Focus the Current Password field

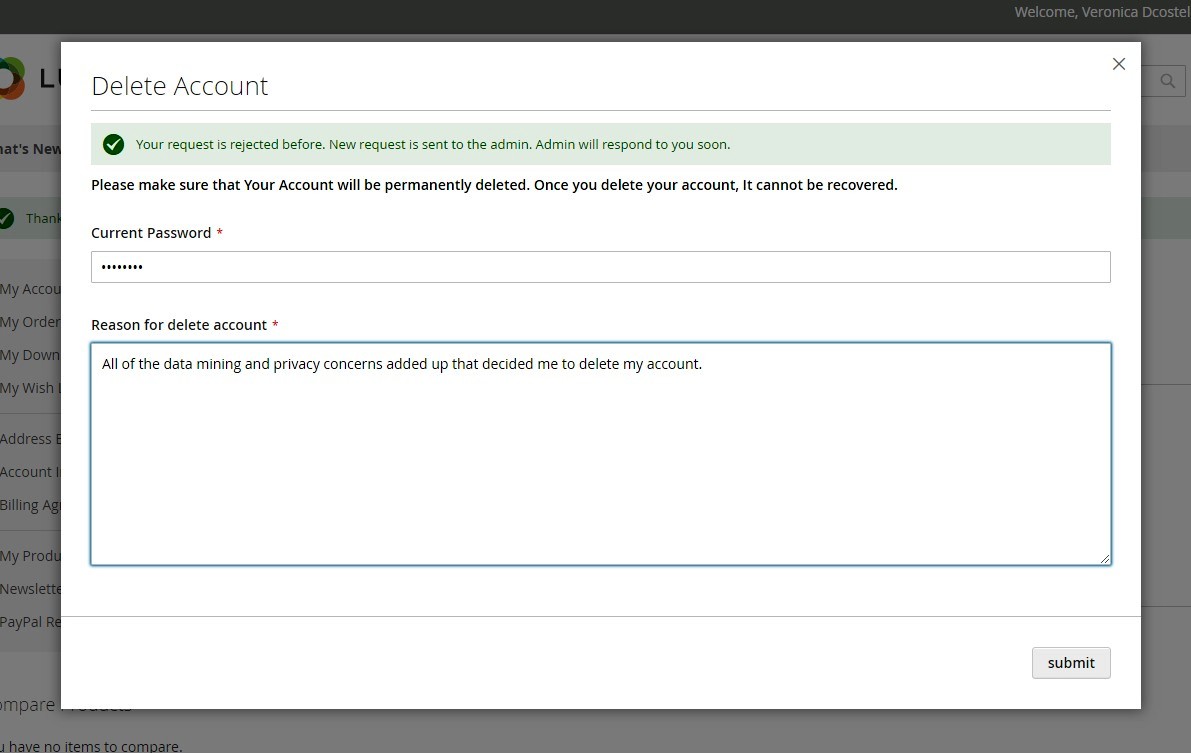click(600, 267)
